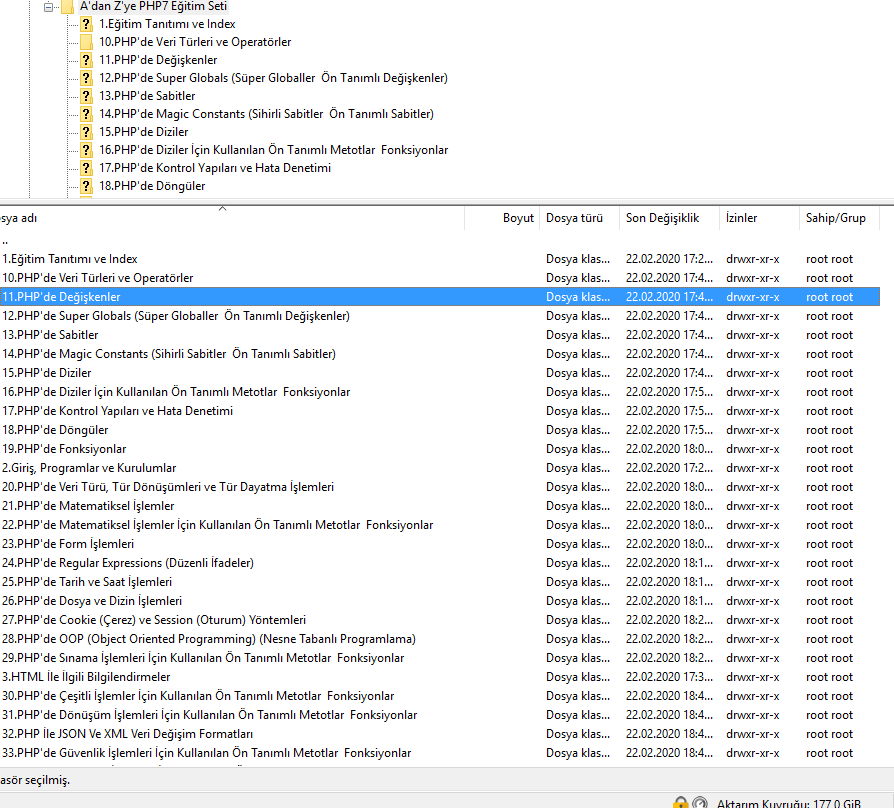Select 28.PHP'de OOP row
Image resolution: width=894 pixels, height=808 pixels.
point(440,639)
